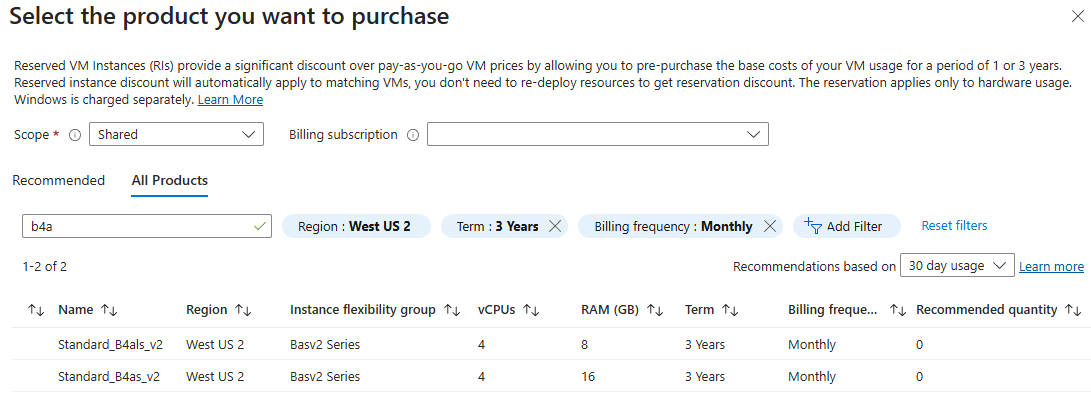
Task: Click Basv2 Series in the Standard_B4as_v2 row
Action: [325, 376]
